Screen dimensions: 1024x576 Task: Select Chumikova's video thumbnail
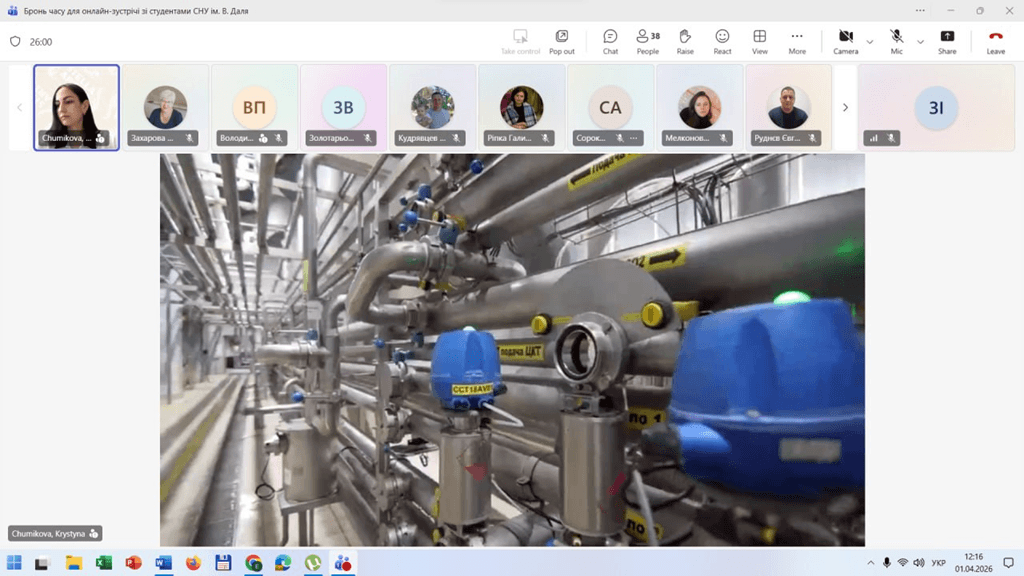click(76, 107)
